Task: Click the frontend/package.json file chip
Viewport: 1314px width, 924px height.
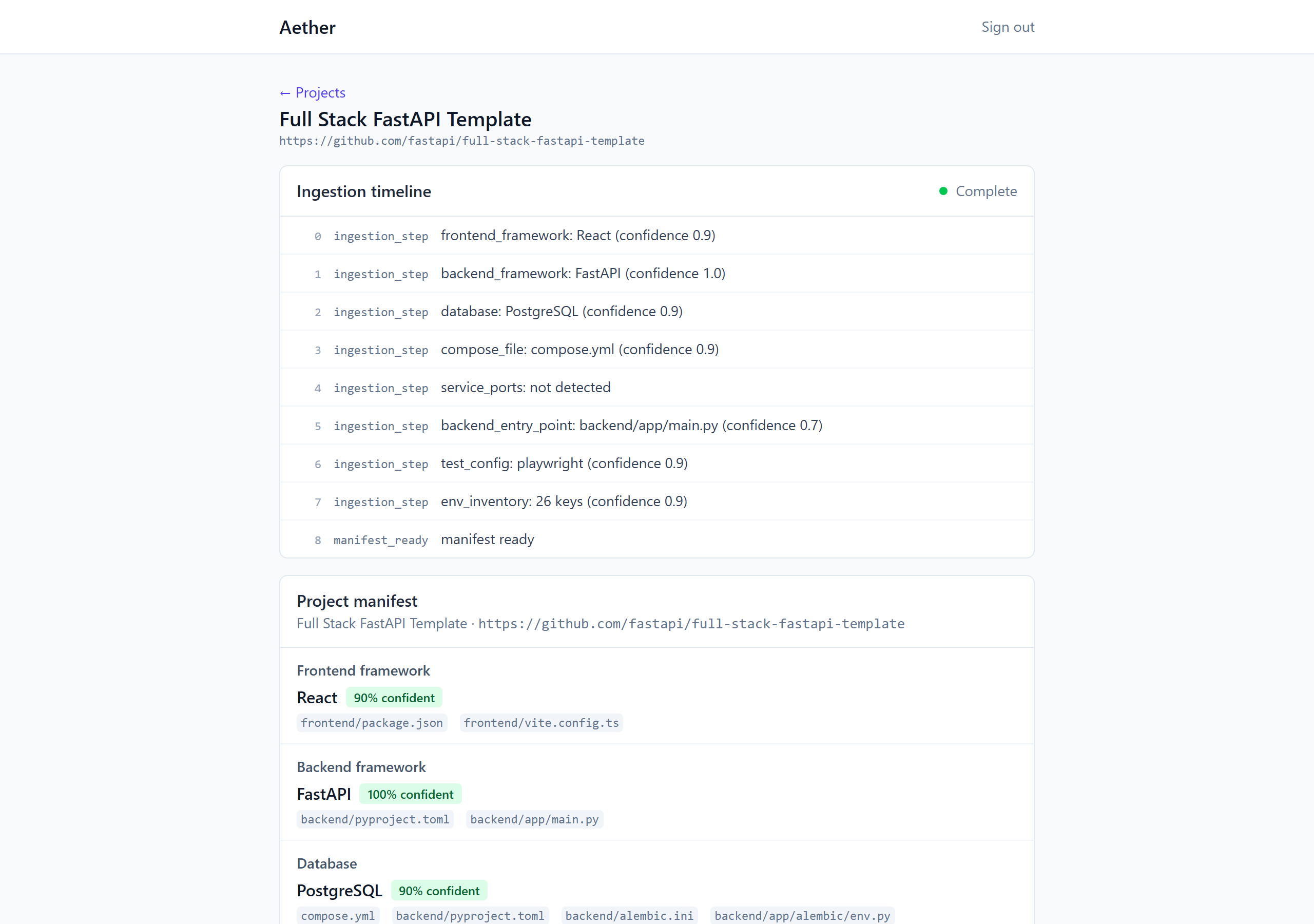Action: click(372, 722)
